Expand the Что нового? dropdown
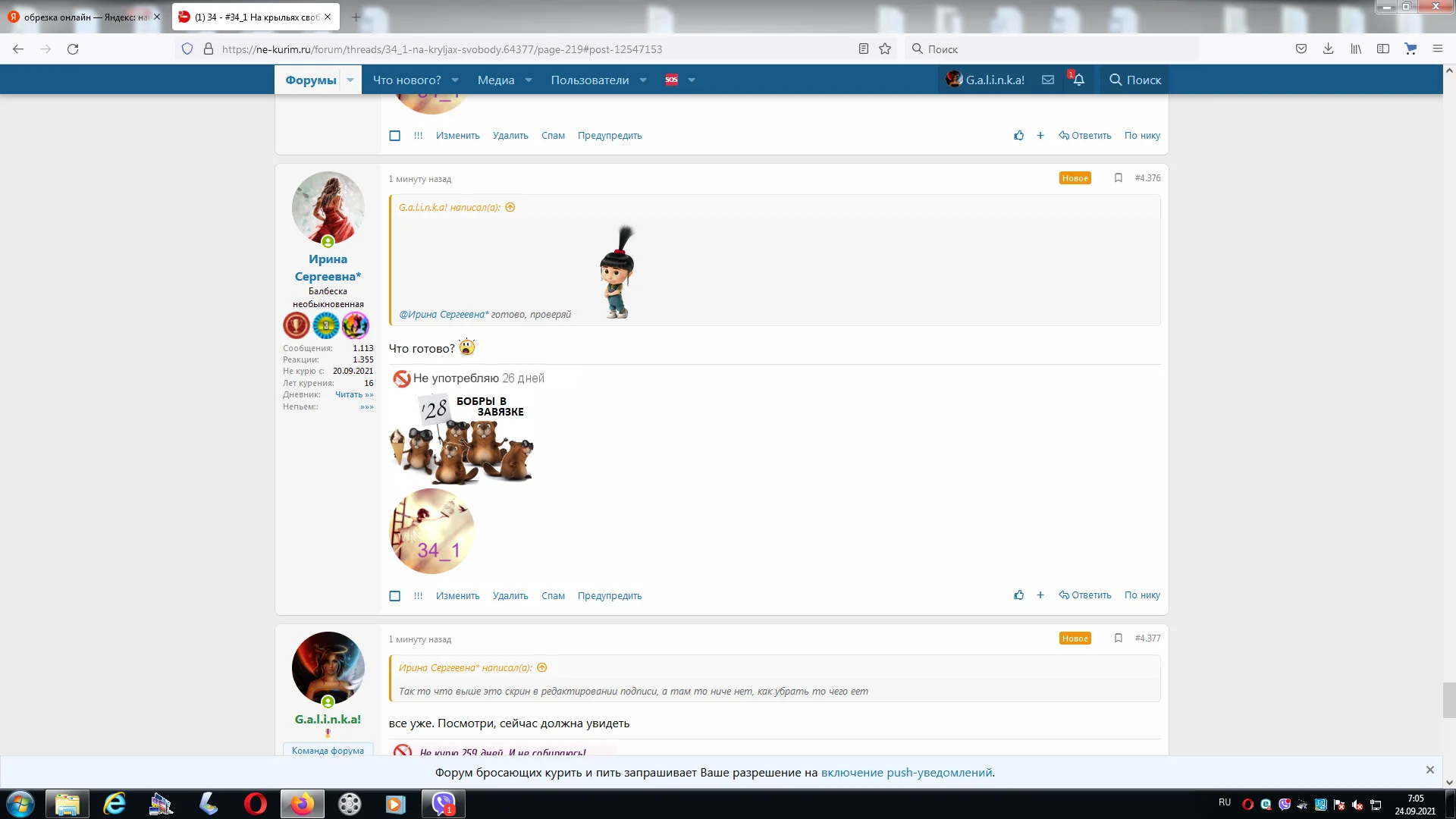Image resolution: width=1456 pixels, height=819 pixels. point(453,80)
